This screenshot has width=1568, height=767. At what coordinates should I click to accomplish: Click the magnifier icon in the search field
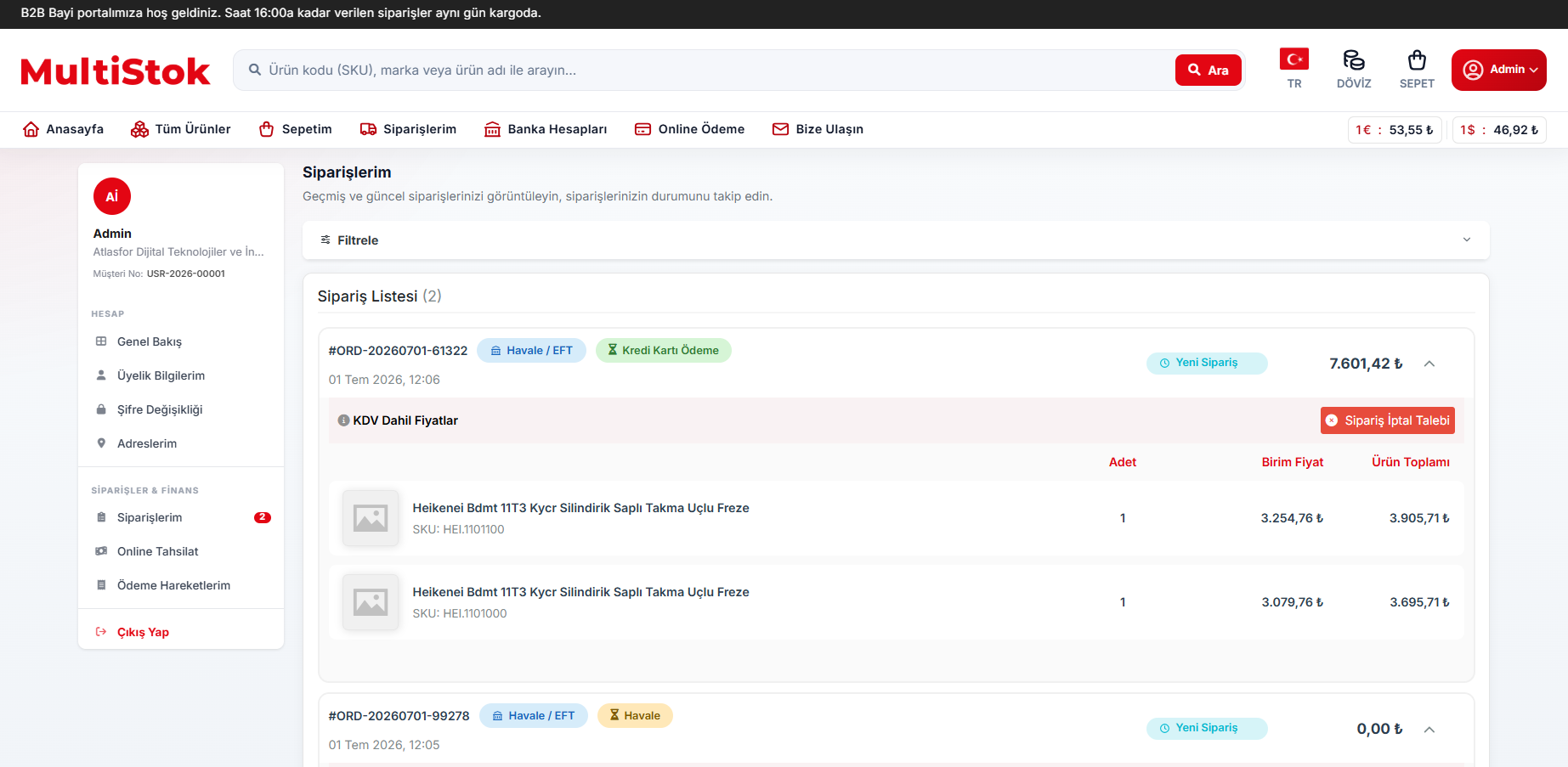coord(255,70)
